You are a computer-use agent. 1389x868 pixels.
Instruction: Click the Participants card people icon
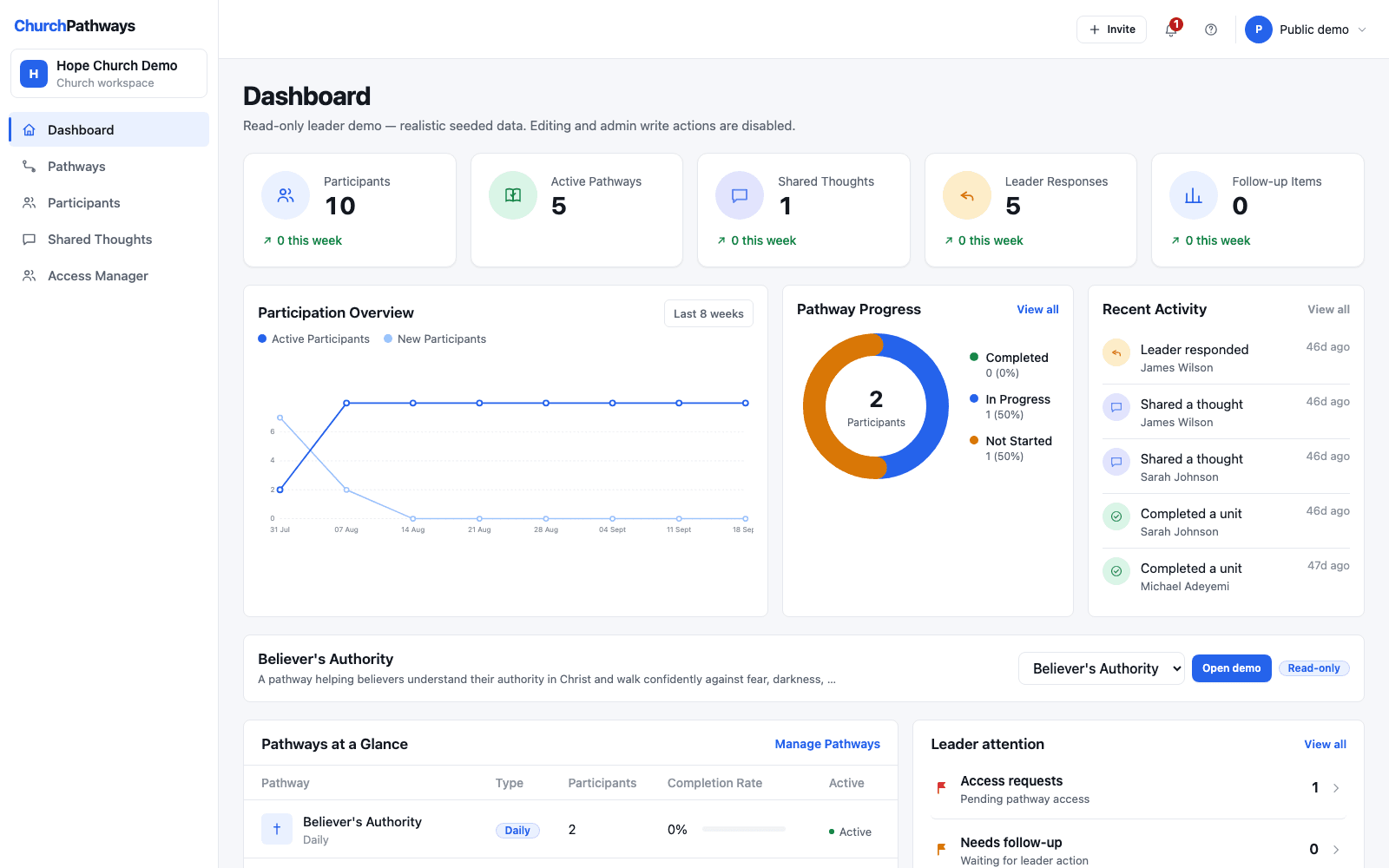286,196
